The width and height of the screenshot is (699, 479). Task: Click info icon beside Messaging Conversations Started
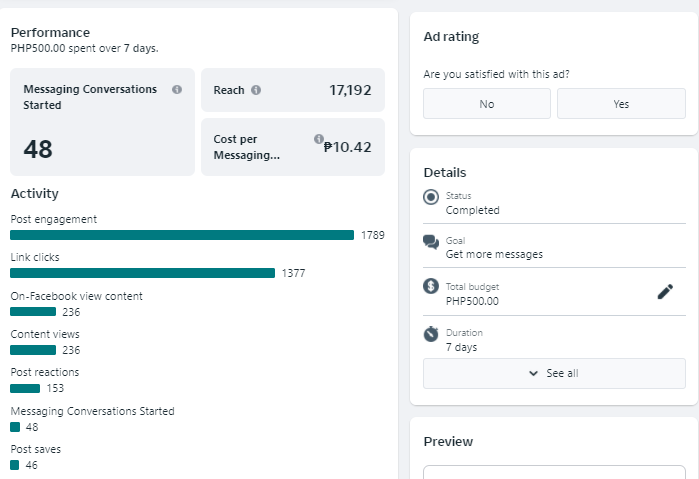pyautogui.click(x=177, y=89)
